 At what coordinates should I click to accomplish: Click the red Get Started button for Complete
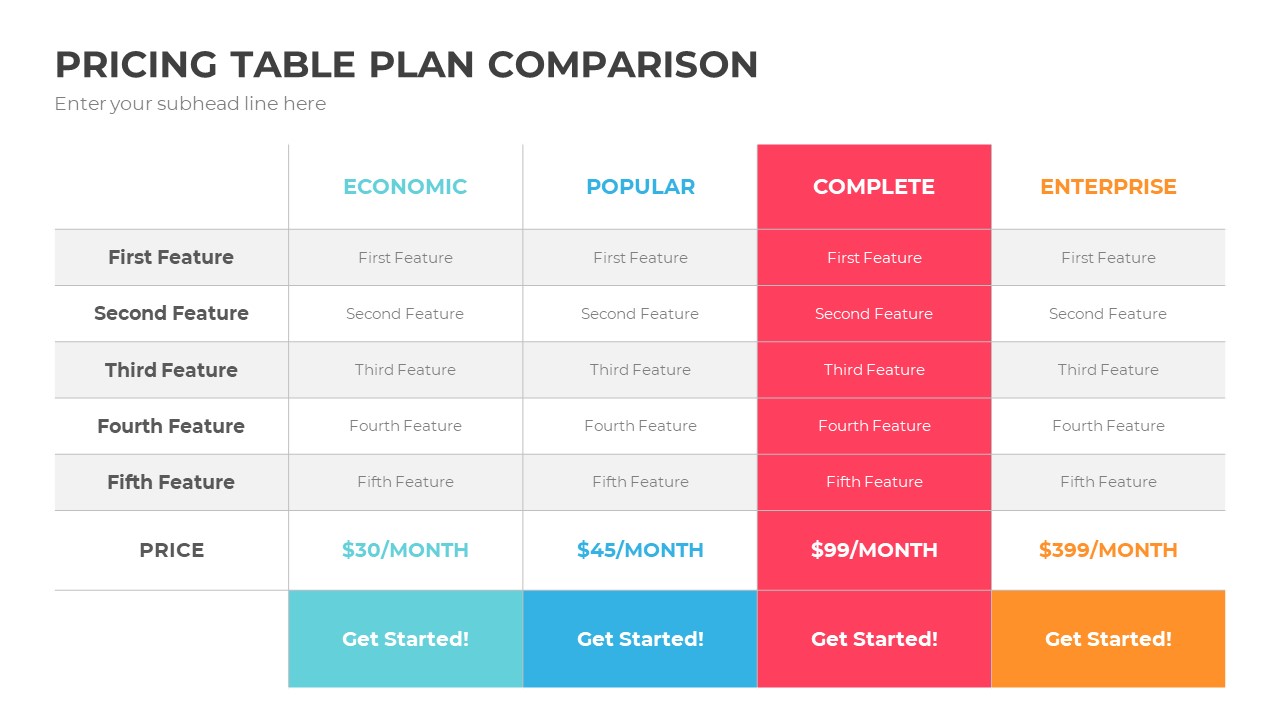point(874,639)
